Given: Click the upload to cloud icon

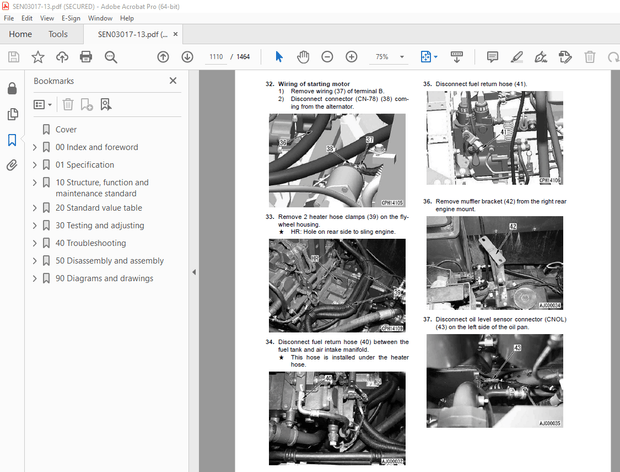Looking at the screenshot, I should (x=62, y=57).
